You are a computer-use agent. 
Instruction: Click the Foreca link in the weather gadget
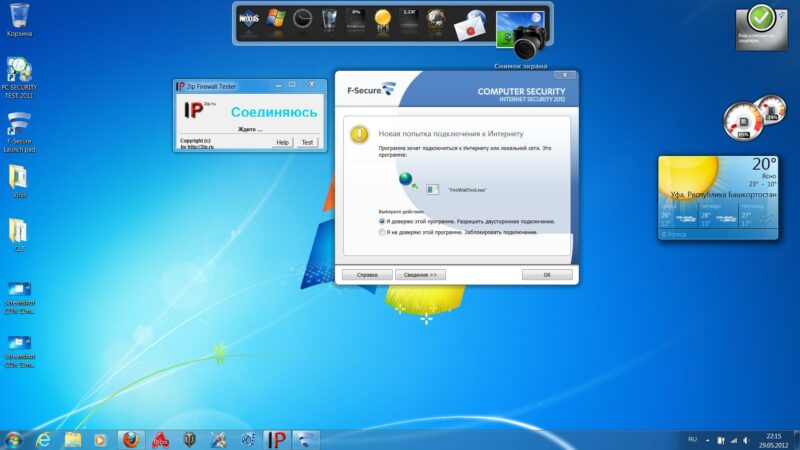(673, 235)
